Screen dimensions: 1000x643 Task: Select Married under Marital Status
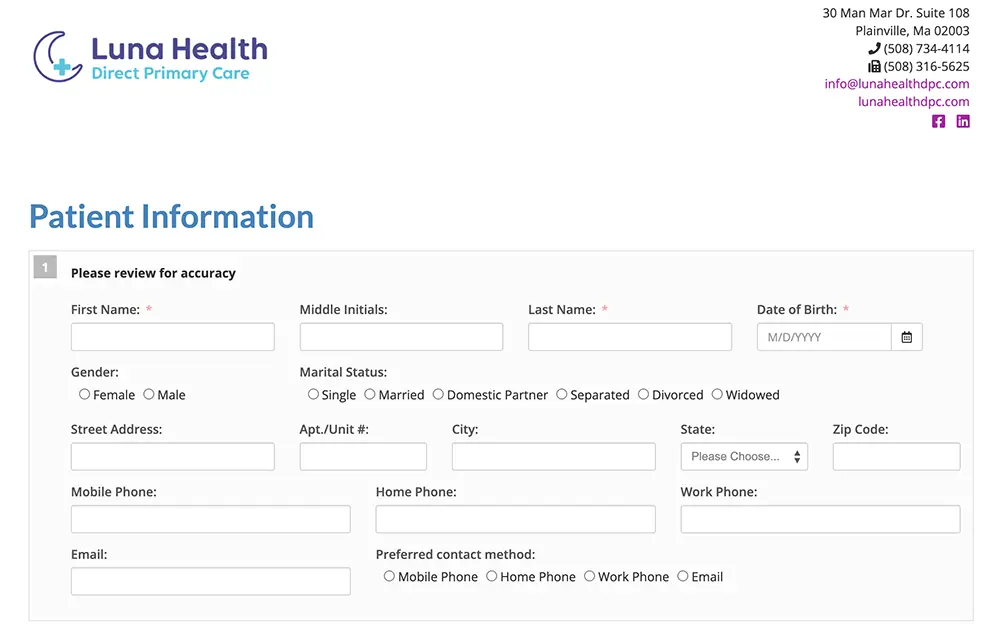[370, 394]
